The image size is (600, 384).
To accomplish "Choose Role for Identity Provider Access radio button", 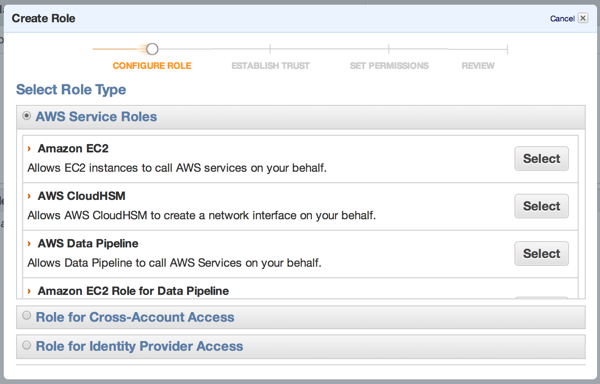I will click(26, 345).
